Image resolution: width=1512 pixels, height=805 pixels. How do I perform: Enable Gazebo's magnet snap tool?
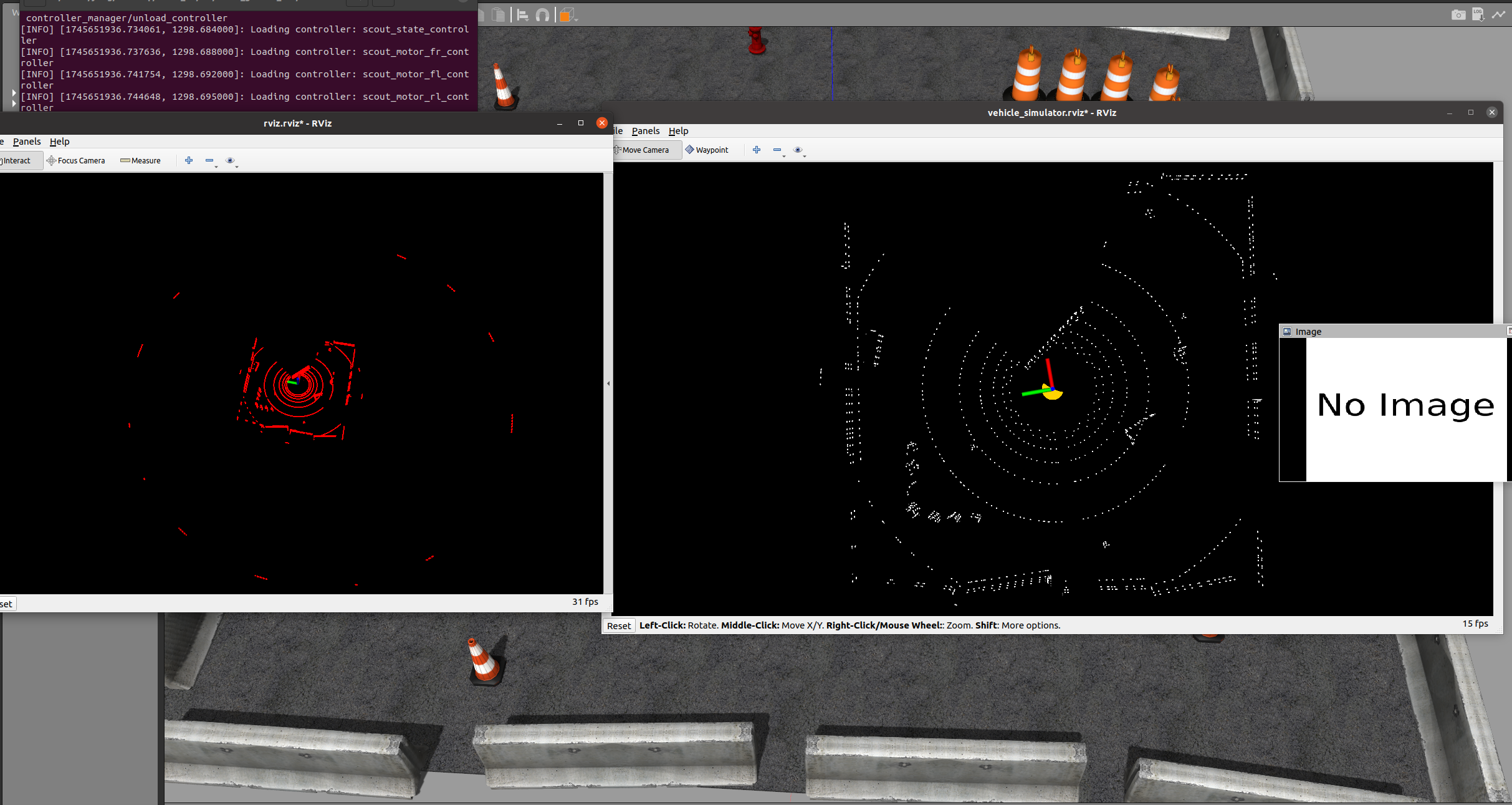tap(542, 15)
